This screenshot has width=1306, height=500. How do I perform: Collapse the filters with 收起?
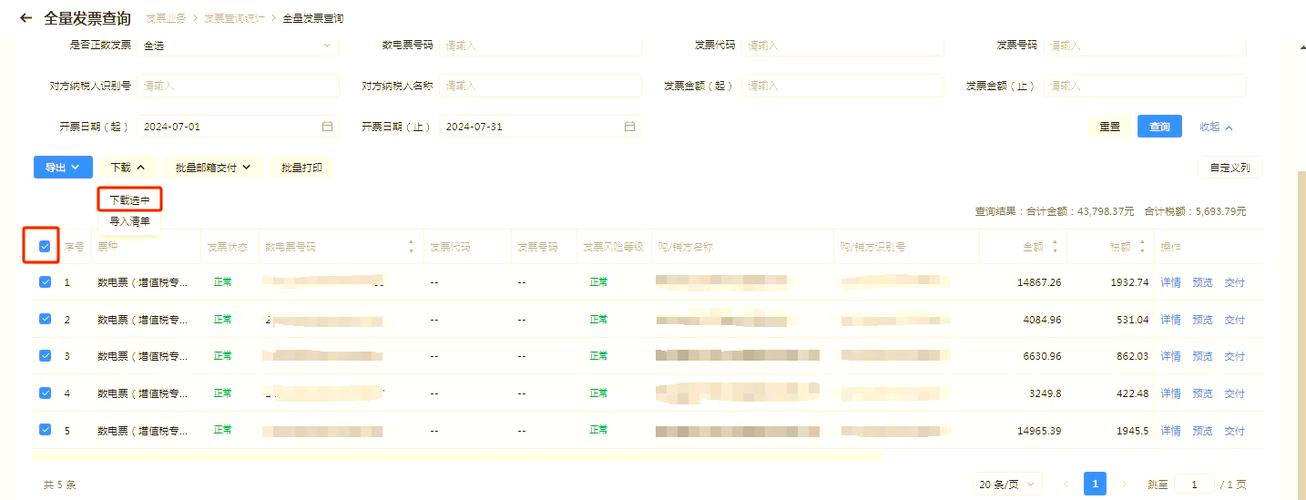coord(1216,127)
